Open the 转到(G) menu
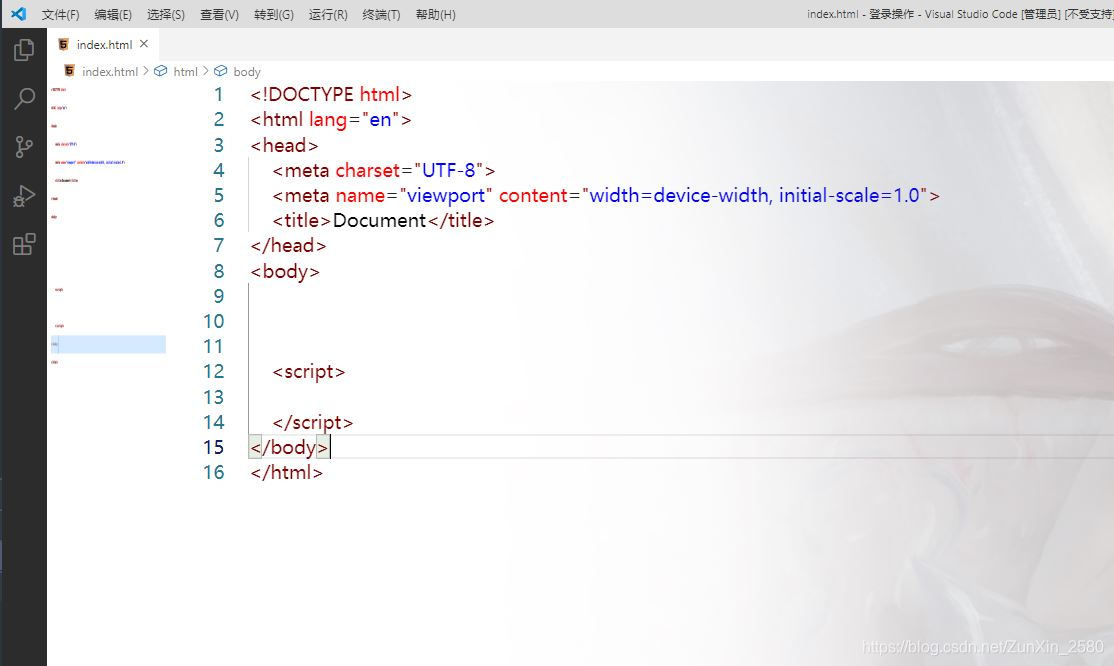The height and width of the screenshot is (666, 1114). (x=274, y=14)
